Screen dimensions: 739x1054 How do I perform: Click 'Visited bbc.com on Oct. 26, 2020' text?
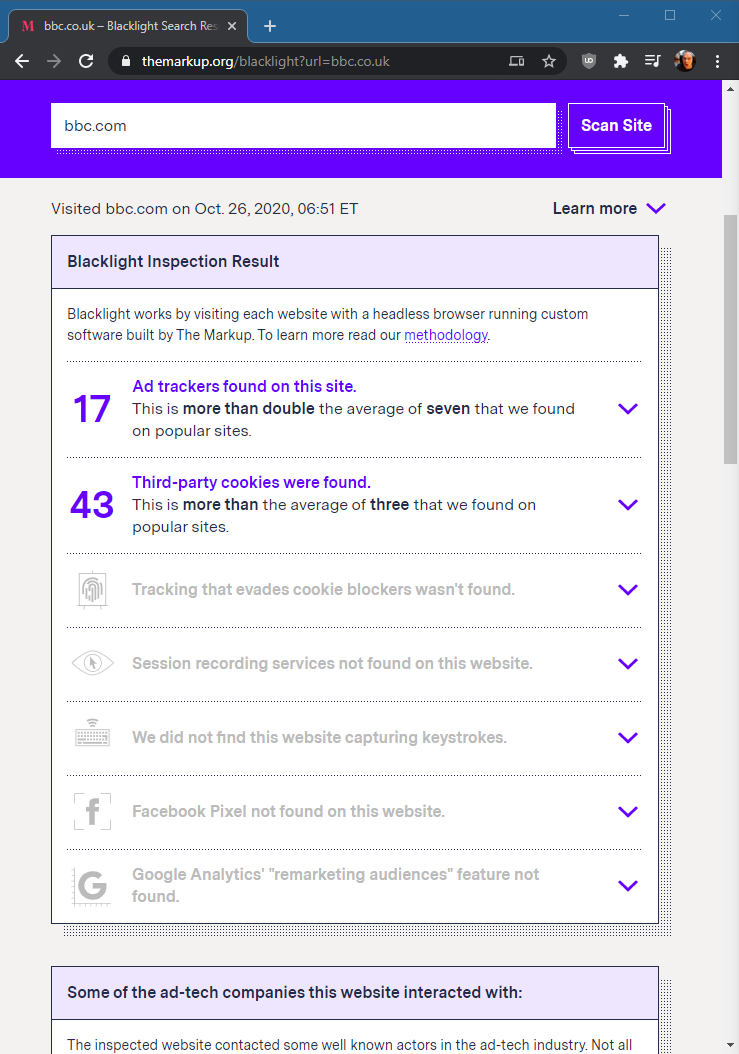tap(204, 208)
